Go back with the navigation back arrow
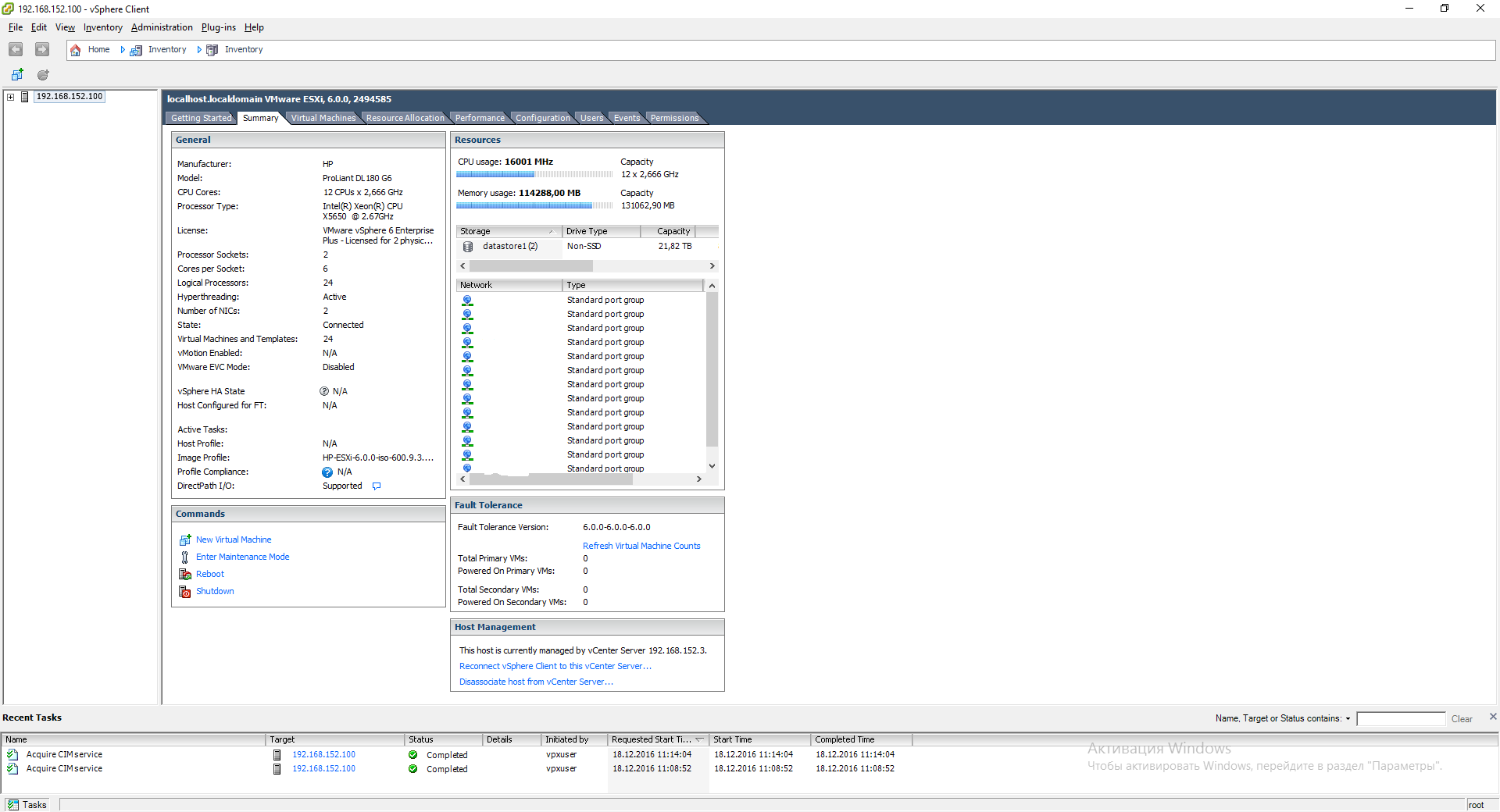 (x=16, y=49)
